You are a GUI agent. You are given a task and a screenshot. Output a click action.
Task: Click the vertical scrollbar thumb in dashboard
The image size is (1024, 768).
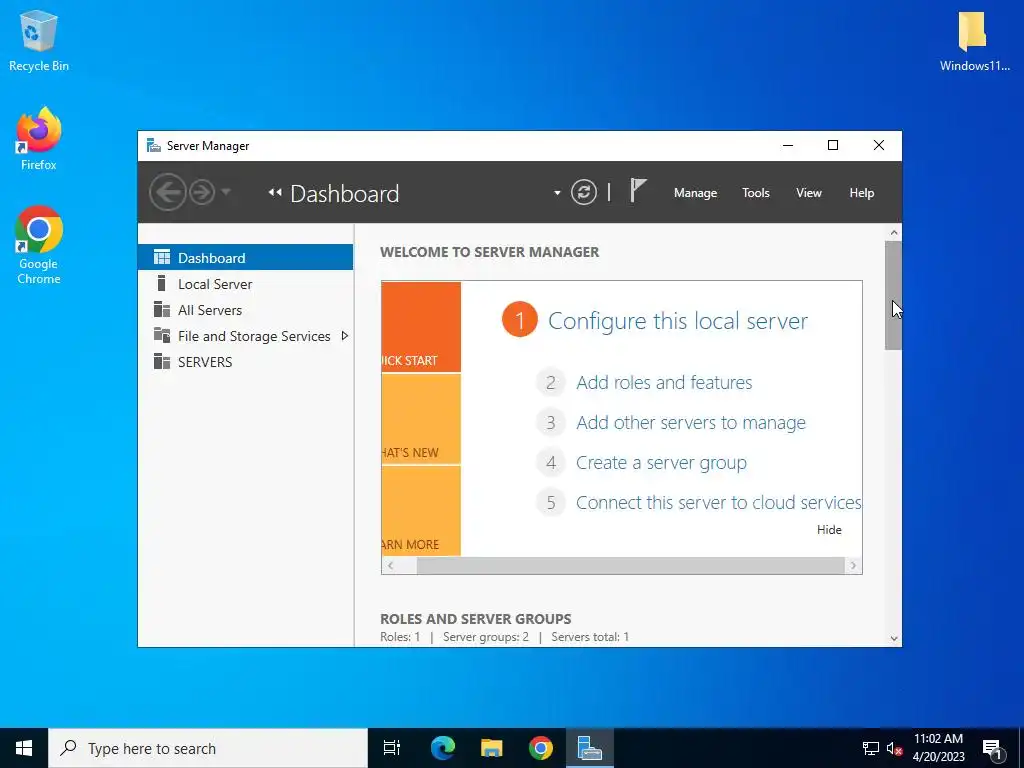coord(893,295)
